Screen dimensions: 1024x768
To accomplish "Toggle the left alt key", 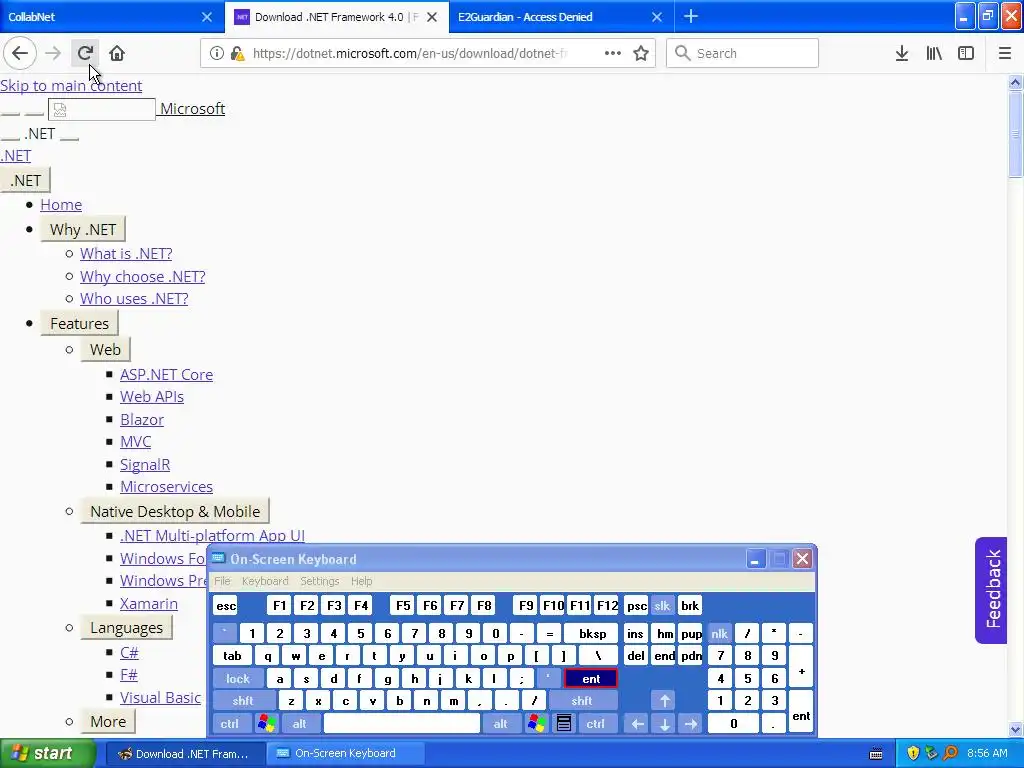I will point(299,723).
